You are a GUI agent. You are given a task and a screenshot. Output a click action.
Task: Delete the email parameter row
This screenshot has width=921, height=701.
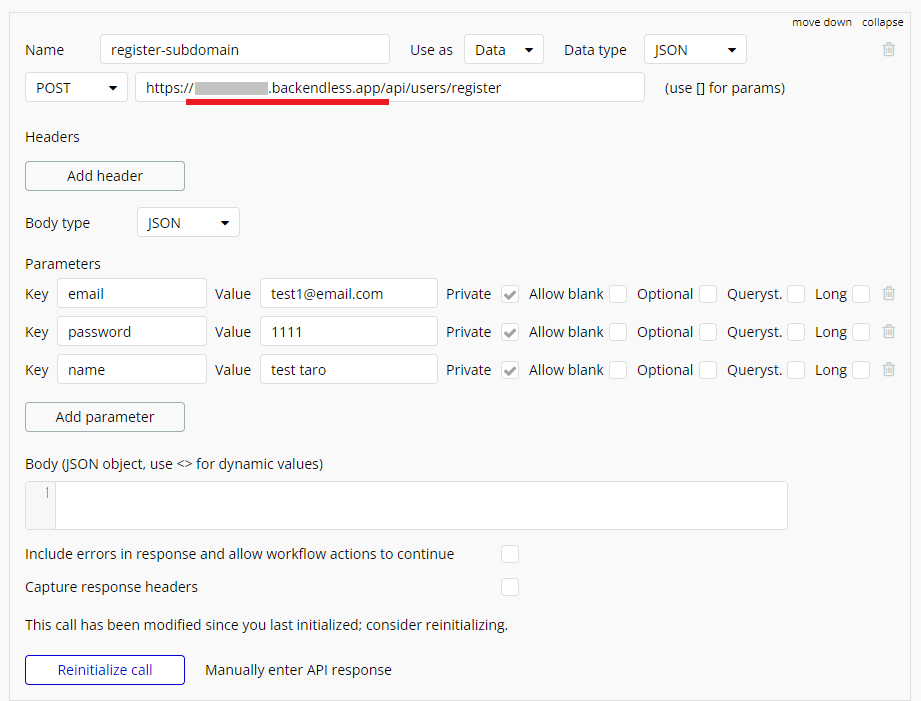pos(889,294)
